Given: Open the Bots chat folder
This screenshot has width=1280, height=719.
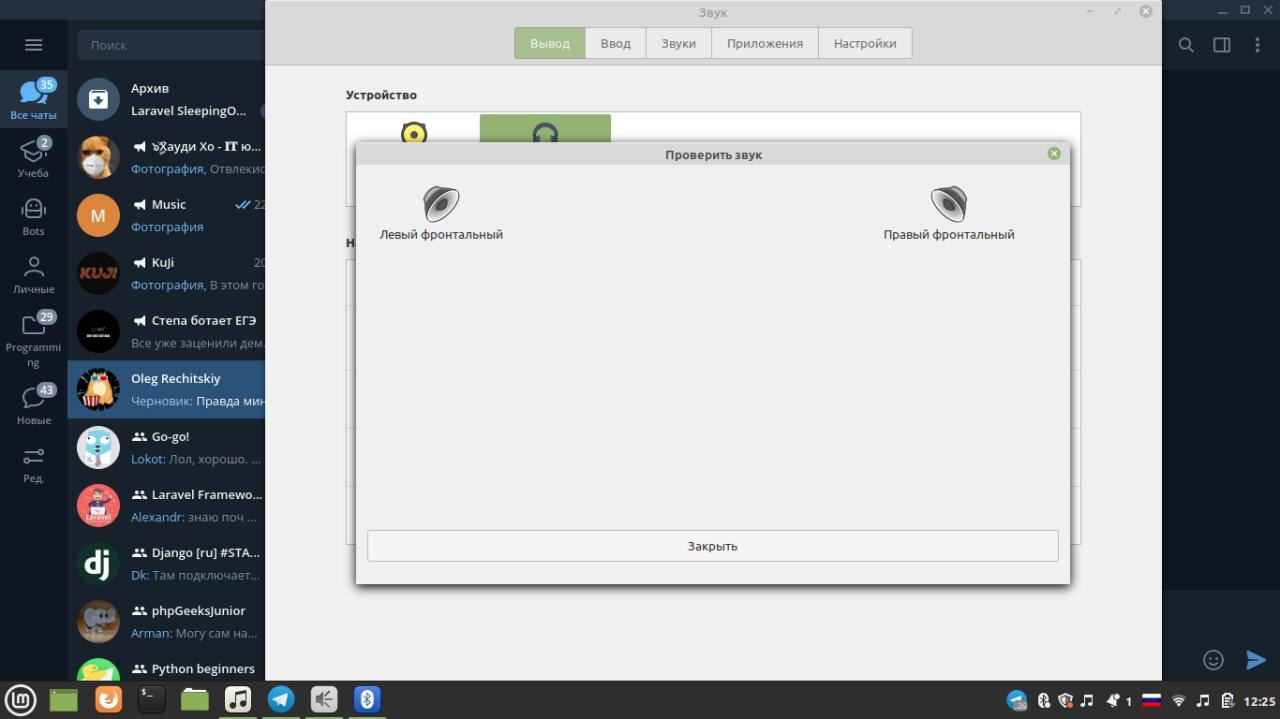Looking at the screenshot, I should (x=33, y=216).
